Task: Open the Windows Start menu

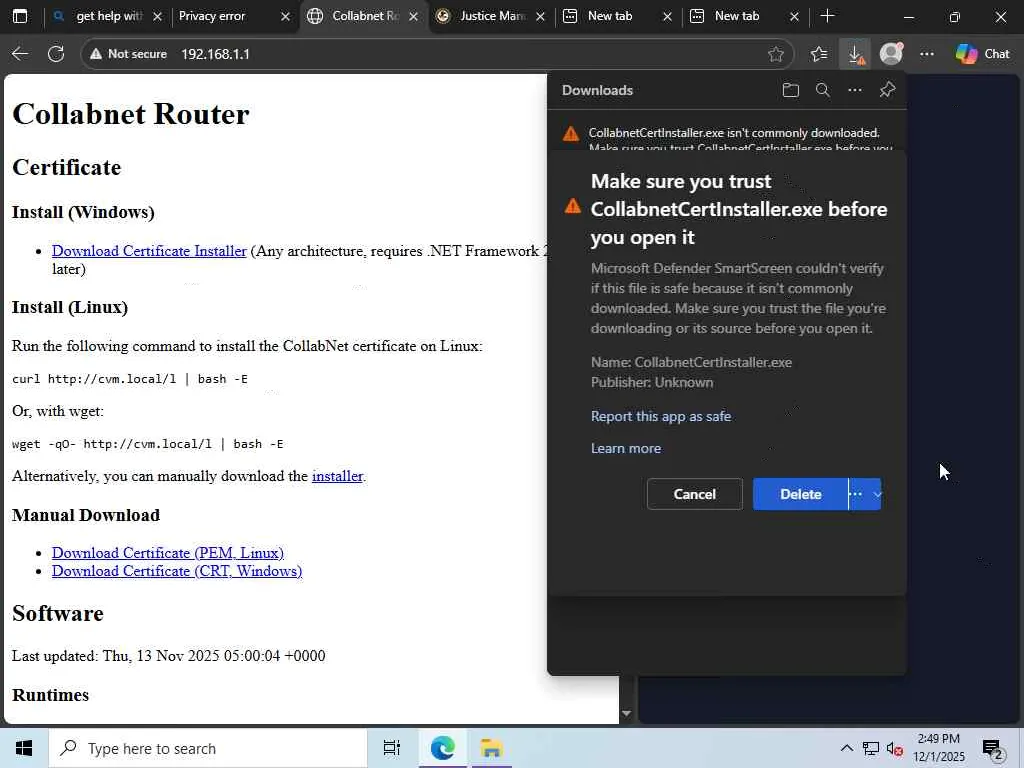Action: pyautogui.click(x=24, y=748)
